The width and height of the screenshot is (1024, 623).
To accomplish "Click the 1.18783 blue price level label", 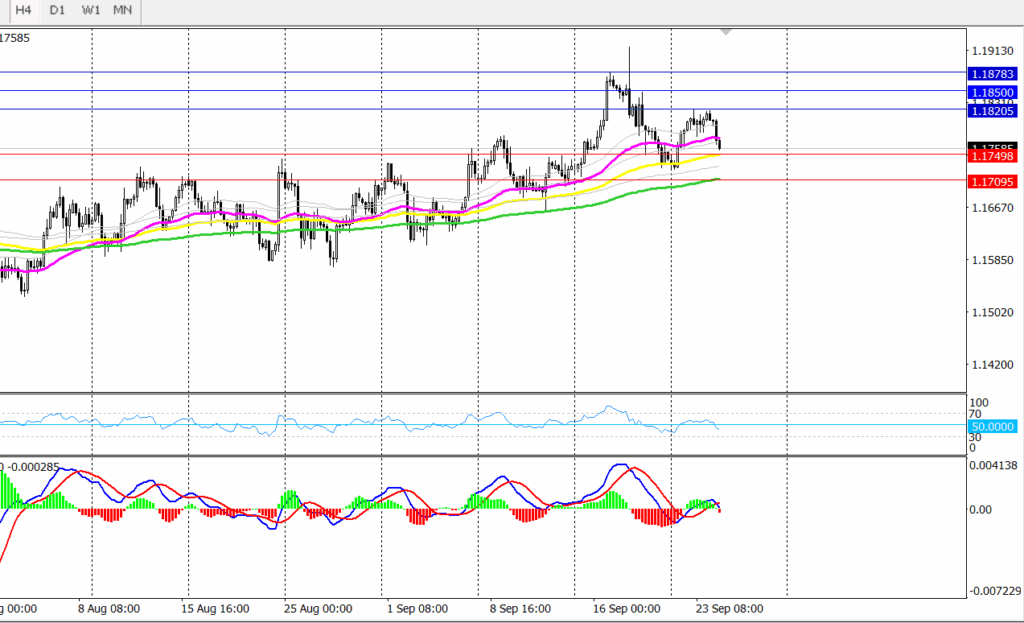I will click(992, 73).
